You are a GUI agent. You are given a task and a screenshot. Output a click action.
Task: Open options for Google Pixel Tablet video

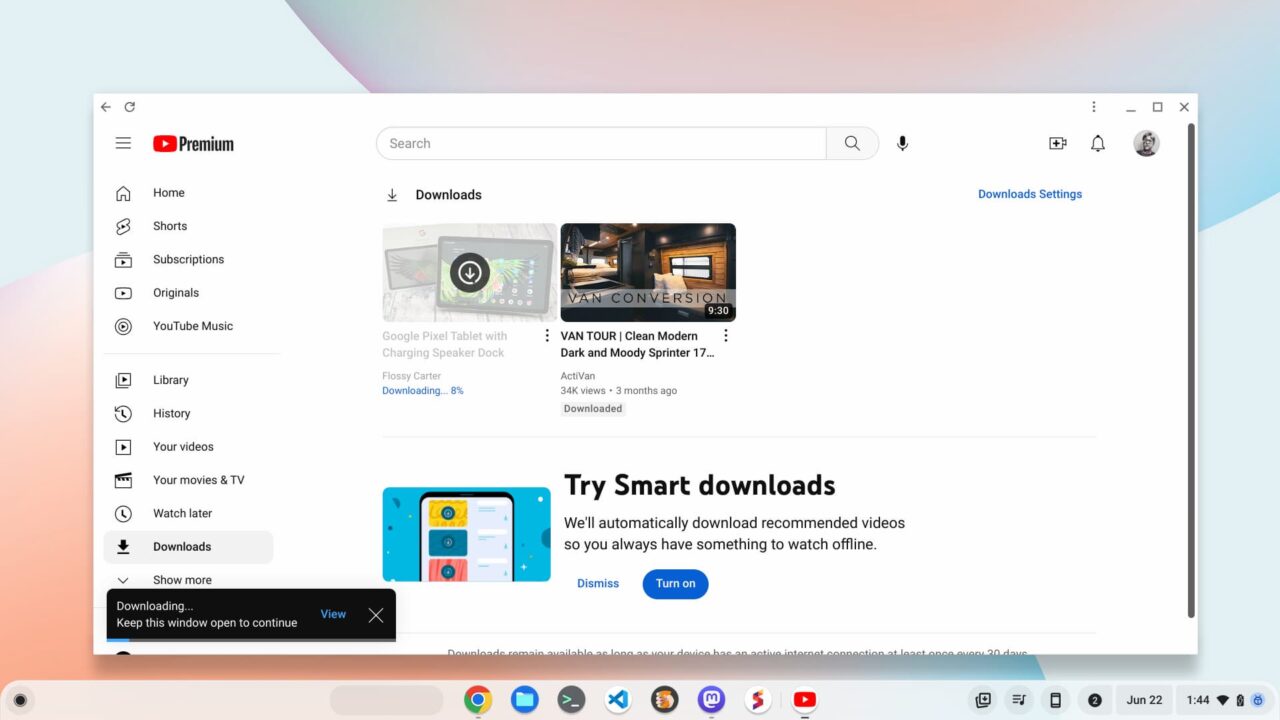(x=547, y=336)
